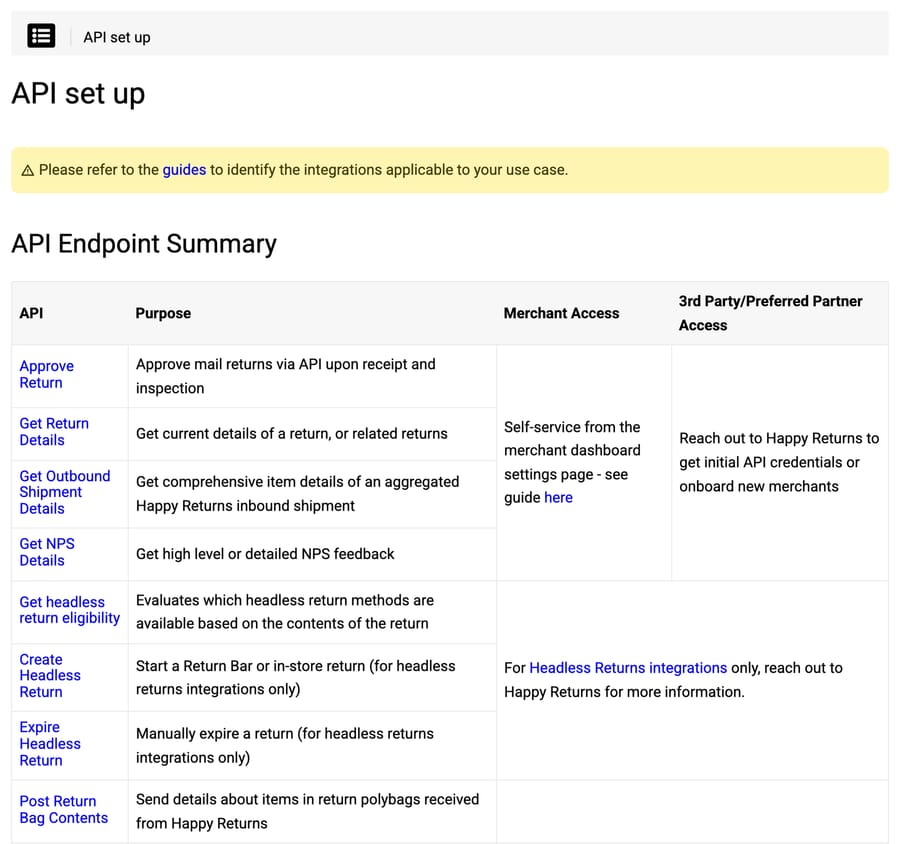Screen dimensions: 900x844
Task: Open the table of contents list icon
Action: coord(41,36)
